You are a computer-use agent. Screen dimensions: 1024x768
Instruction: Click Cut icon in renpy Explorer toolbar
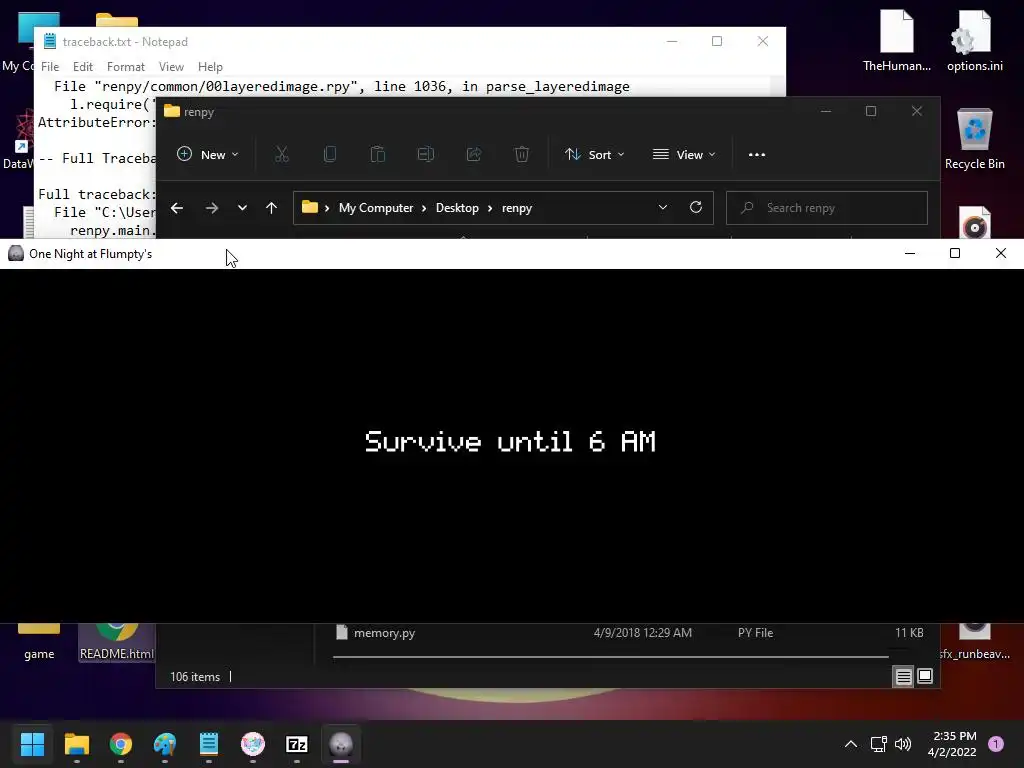[281, 155]
